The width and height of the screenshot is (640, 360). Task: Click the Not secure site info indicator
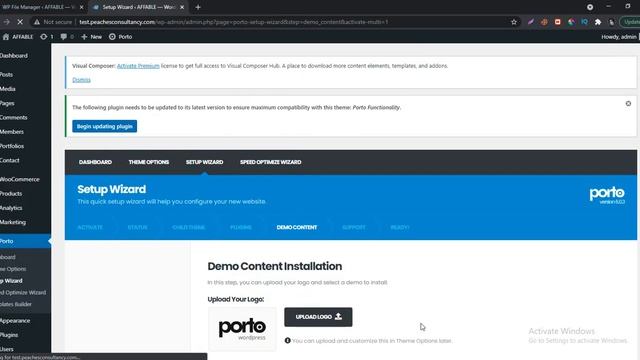point(53,22)
